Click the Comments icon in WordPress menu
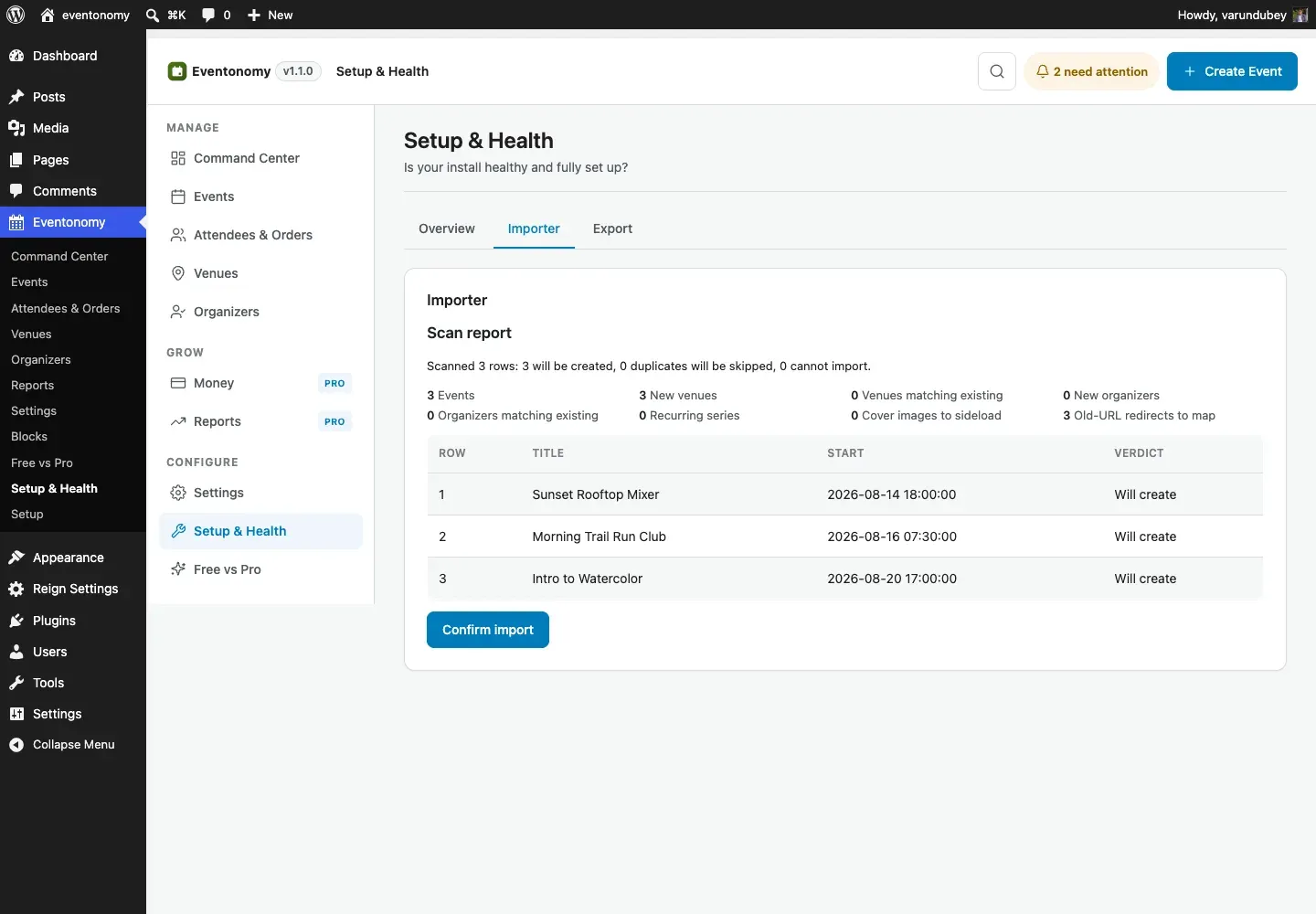The image size is (1316, 914). (x=16, y=191)
